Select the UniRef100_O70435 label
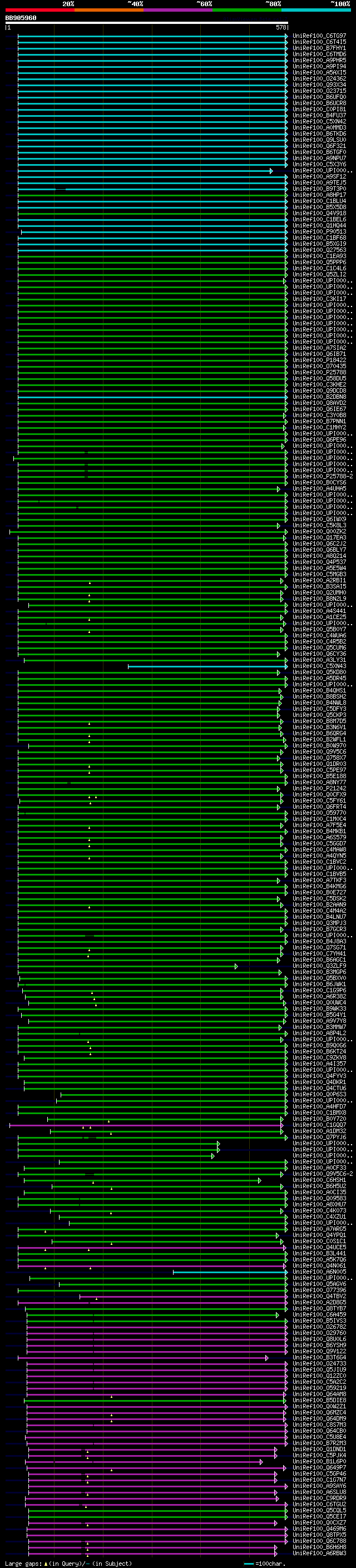 (319, 366)
